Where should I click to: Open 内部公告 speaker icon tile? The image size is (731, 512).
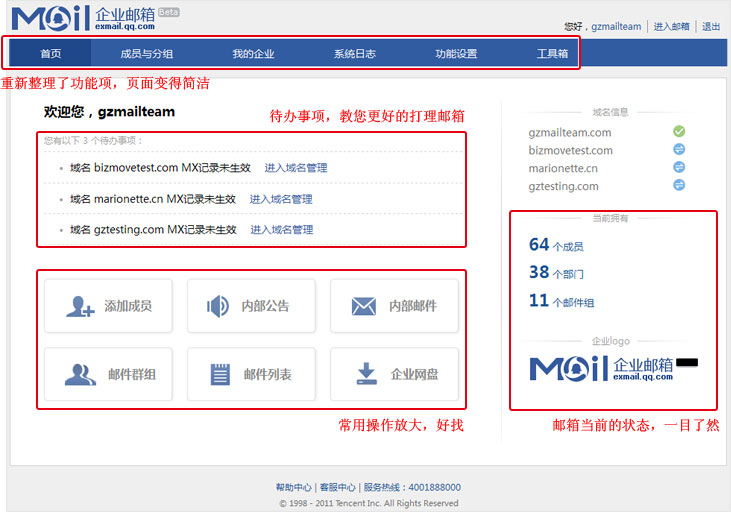[217, 306]
